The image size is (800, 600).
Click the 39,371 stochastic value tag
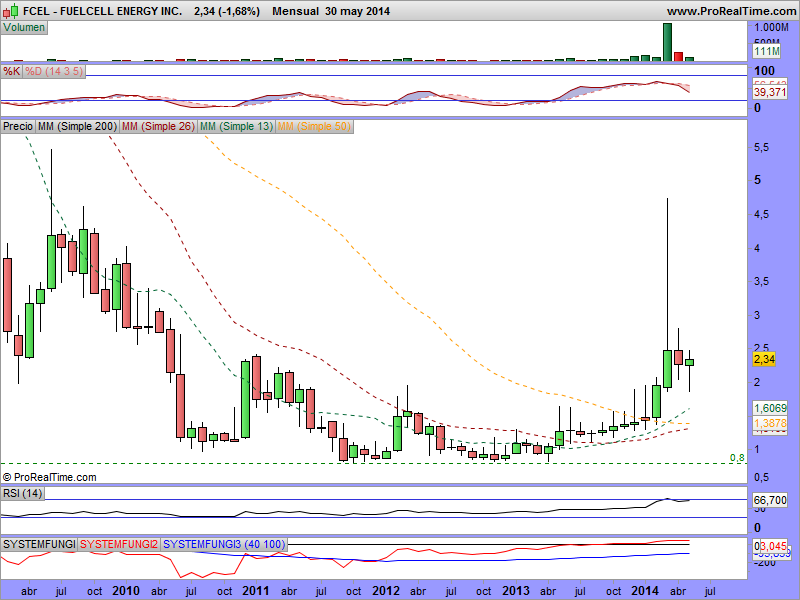click(770, 92)
